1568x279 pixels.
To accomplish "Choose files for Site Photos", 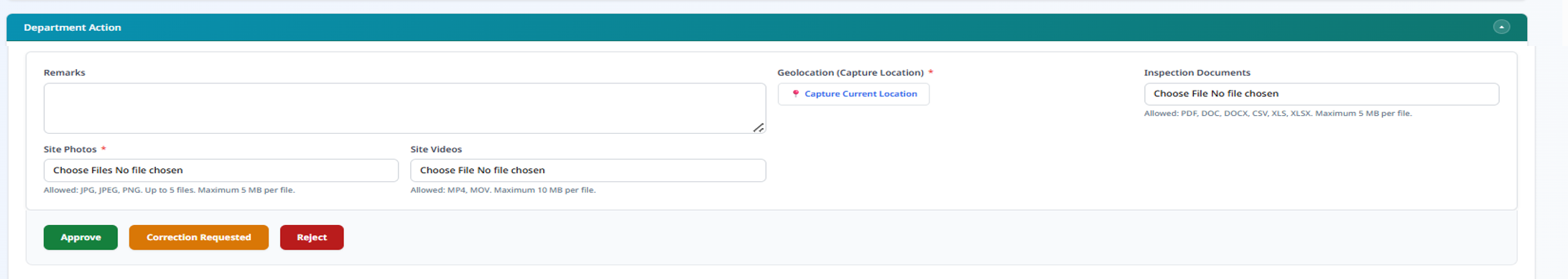I will pos(221,170).
